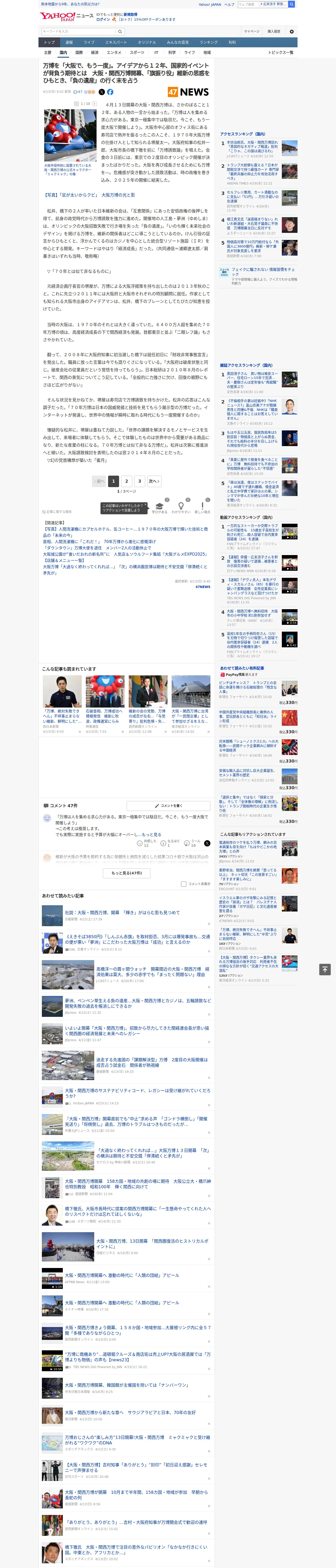Open video ranking 1 ストーカー thumbnail
The height and width of the screenshot is (1568, 336).
pos(289,531)
